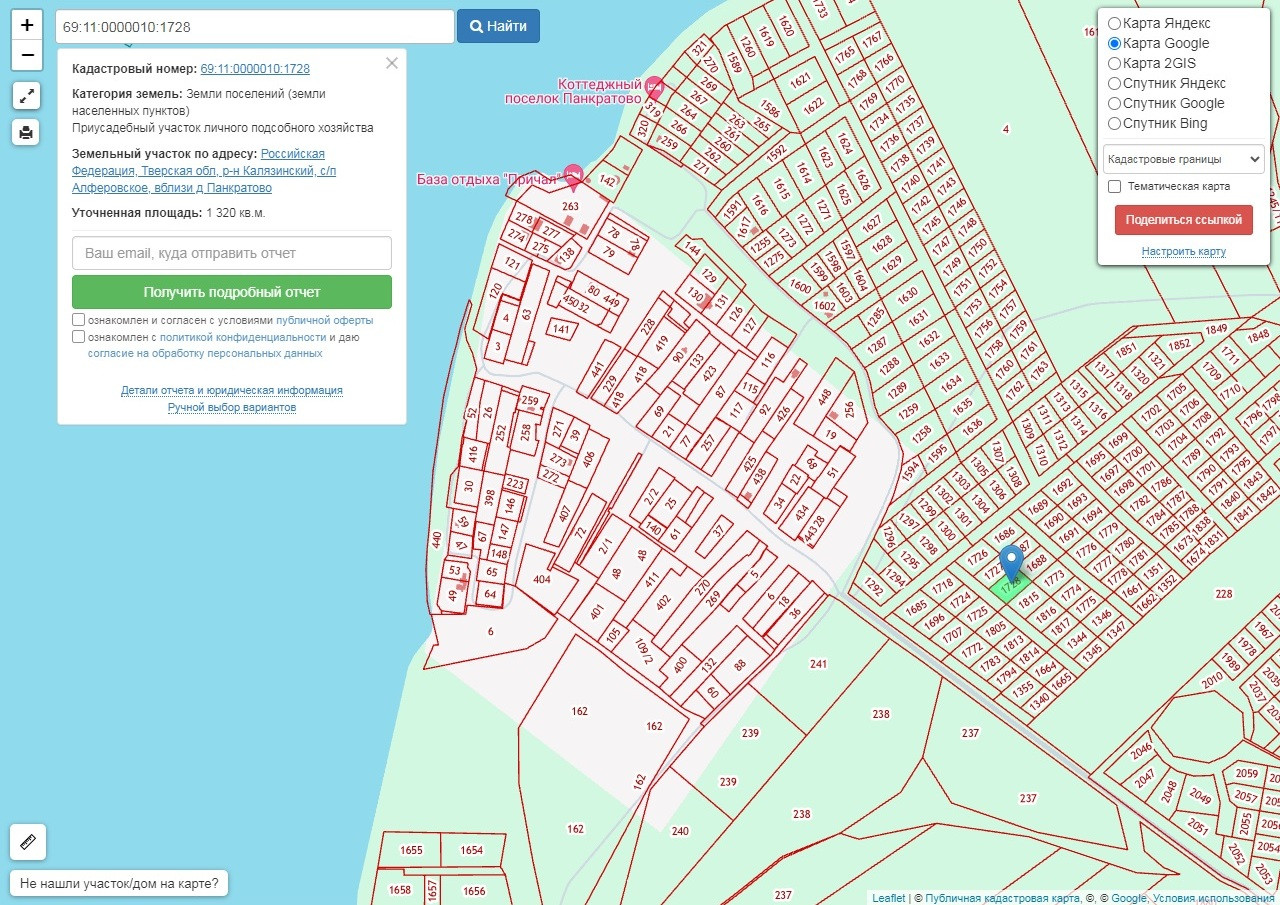
Task: Select Спутник Google satellite layer
Action: [x=1114, y=103]
